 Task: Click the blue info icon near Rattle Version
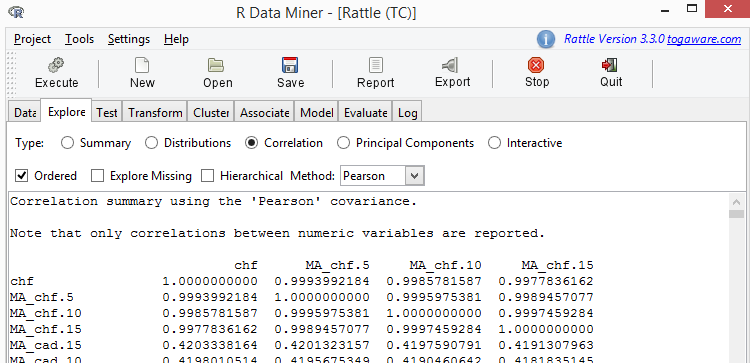[546, 39]
